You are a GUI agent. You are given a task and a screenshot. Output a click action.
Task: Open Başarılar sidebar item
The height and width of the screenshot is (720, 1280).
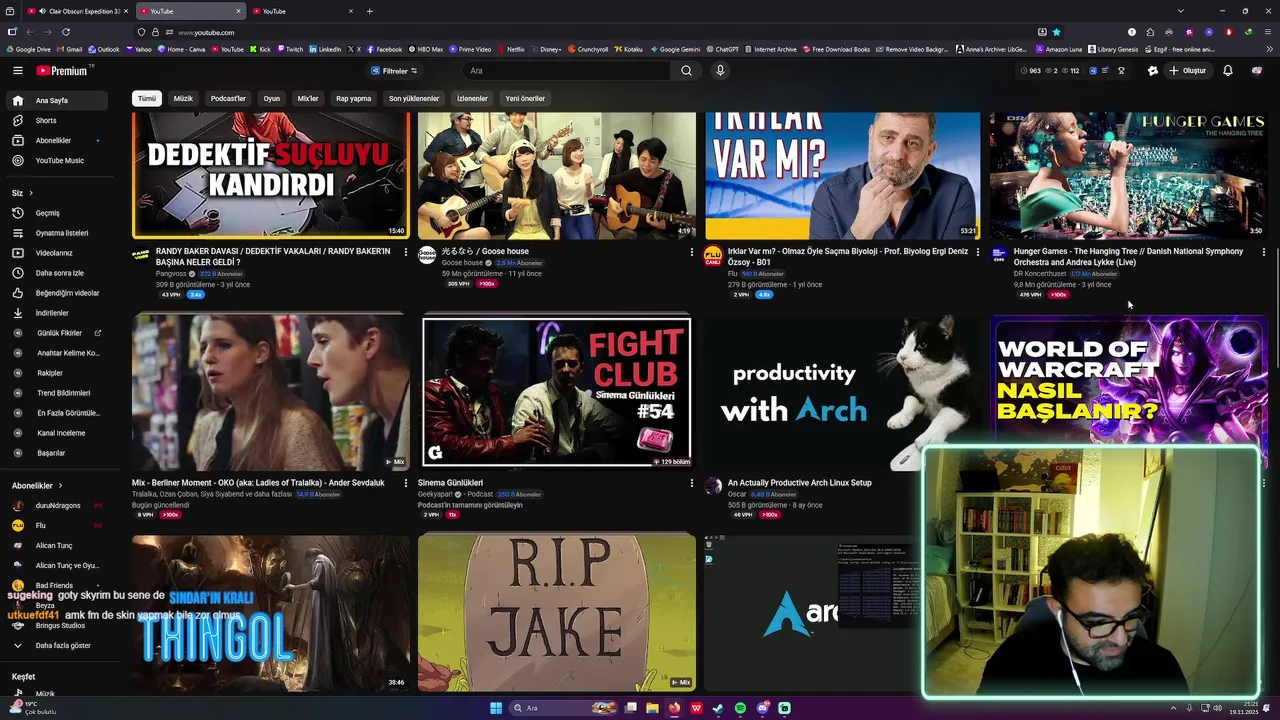pyautogui.click(x=55, y=453)
